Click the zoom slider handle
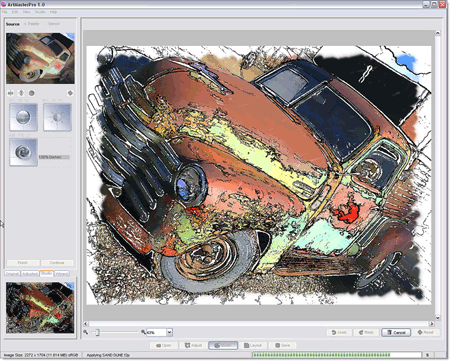The image size is (450, 361). 97,332
